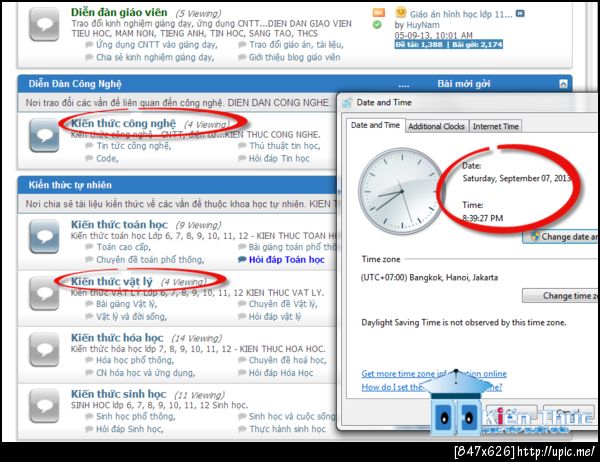
Task: Open Hỏi đáp Tin học subforum
Action: (x=279, y=158)
